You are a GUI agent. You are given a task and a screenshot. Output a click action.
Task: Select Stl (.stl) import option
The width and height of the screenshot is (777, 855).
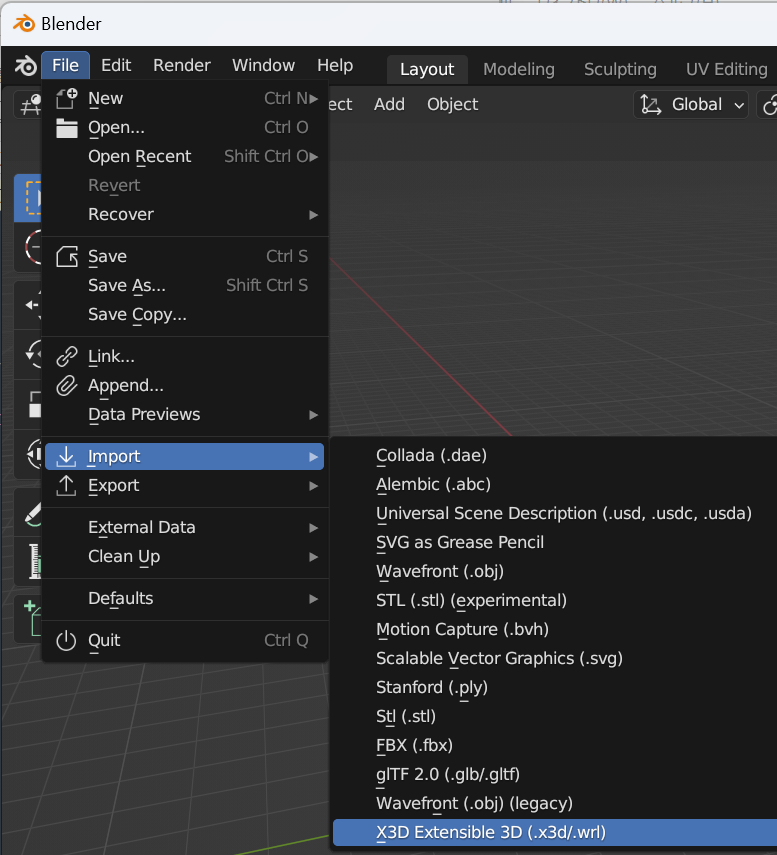[555, 716]
